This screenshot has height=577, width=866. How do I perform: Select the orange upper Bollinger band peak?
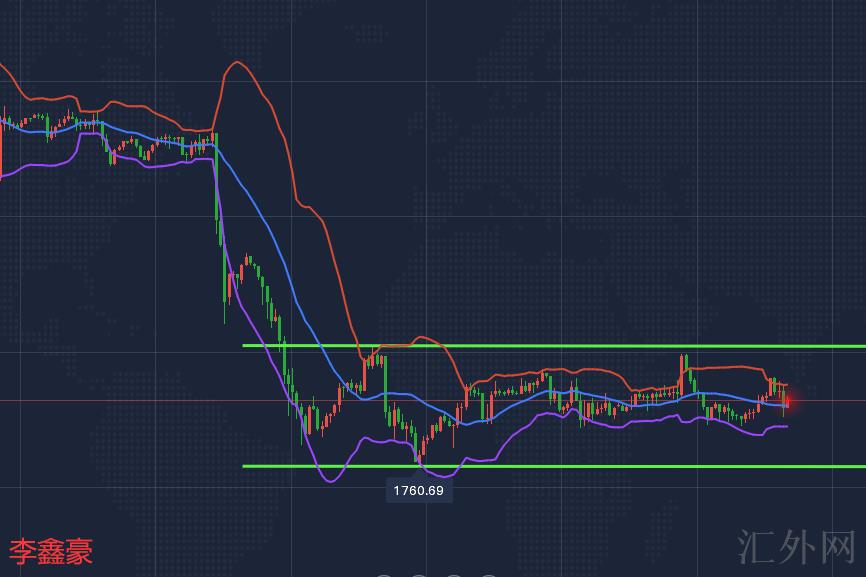click(x=237, y=62)
